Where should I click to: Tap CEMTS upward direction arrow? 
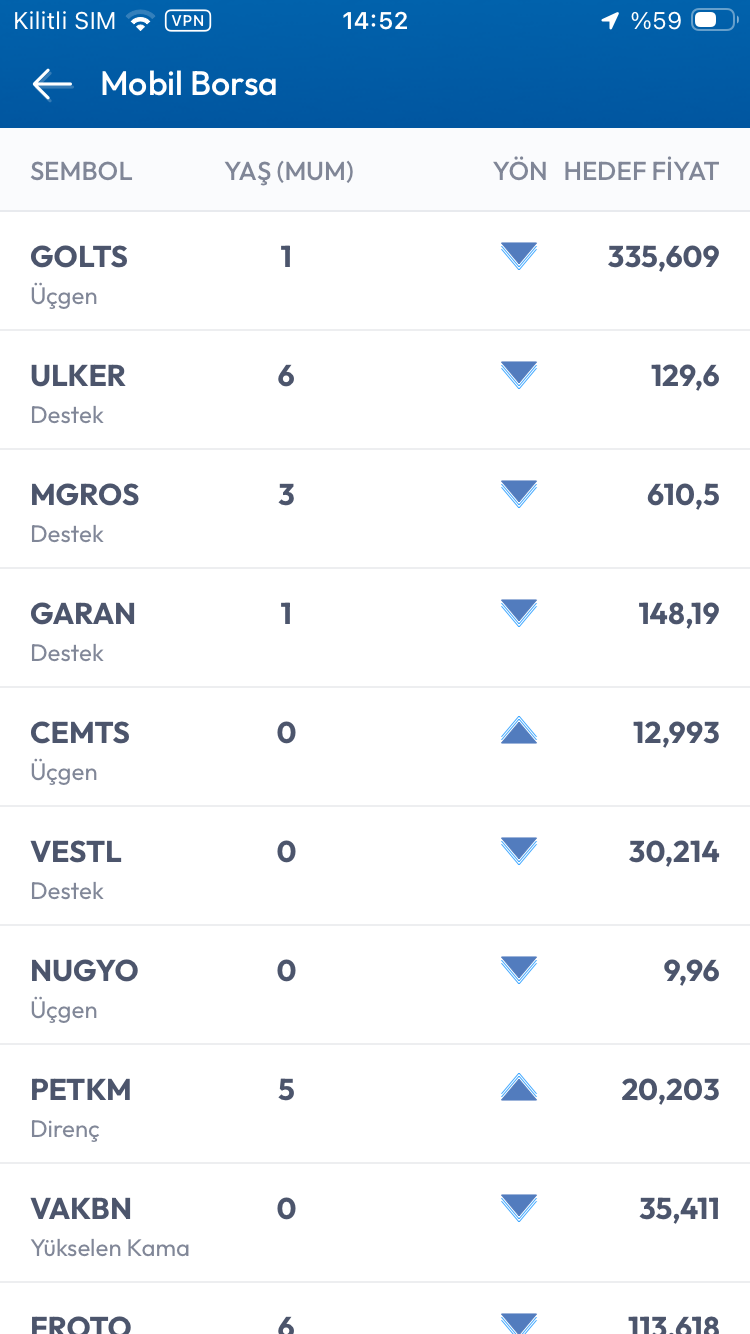518,732
